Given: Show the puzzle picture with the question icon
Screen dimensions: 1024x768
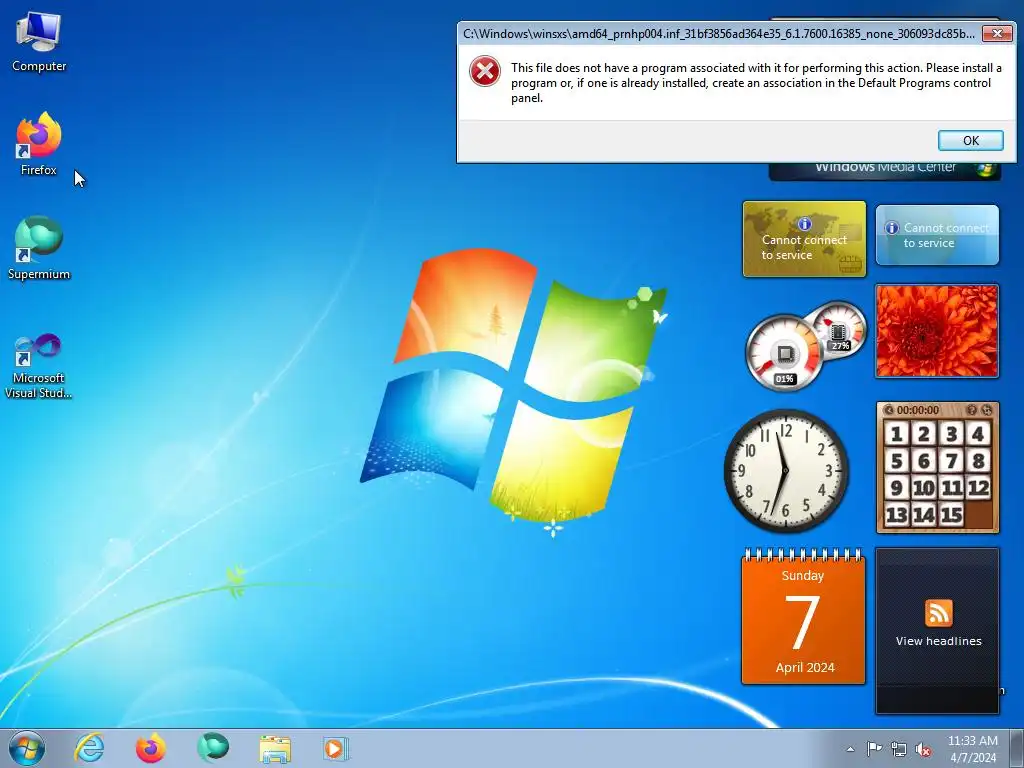Looking at the screenshot, I should (x=972, y=410).
